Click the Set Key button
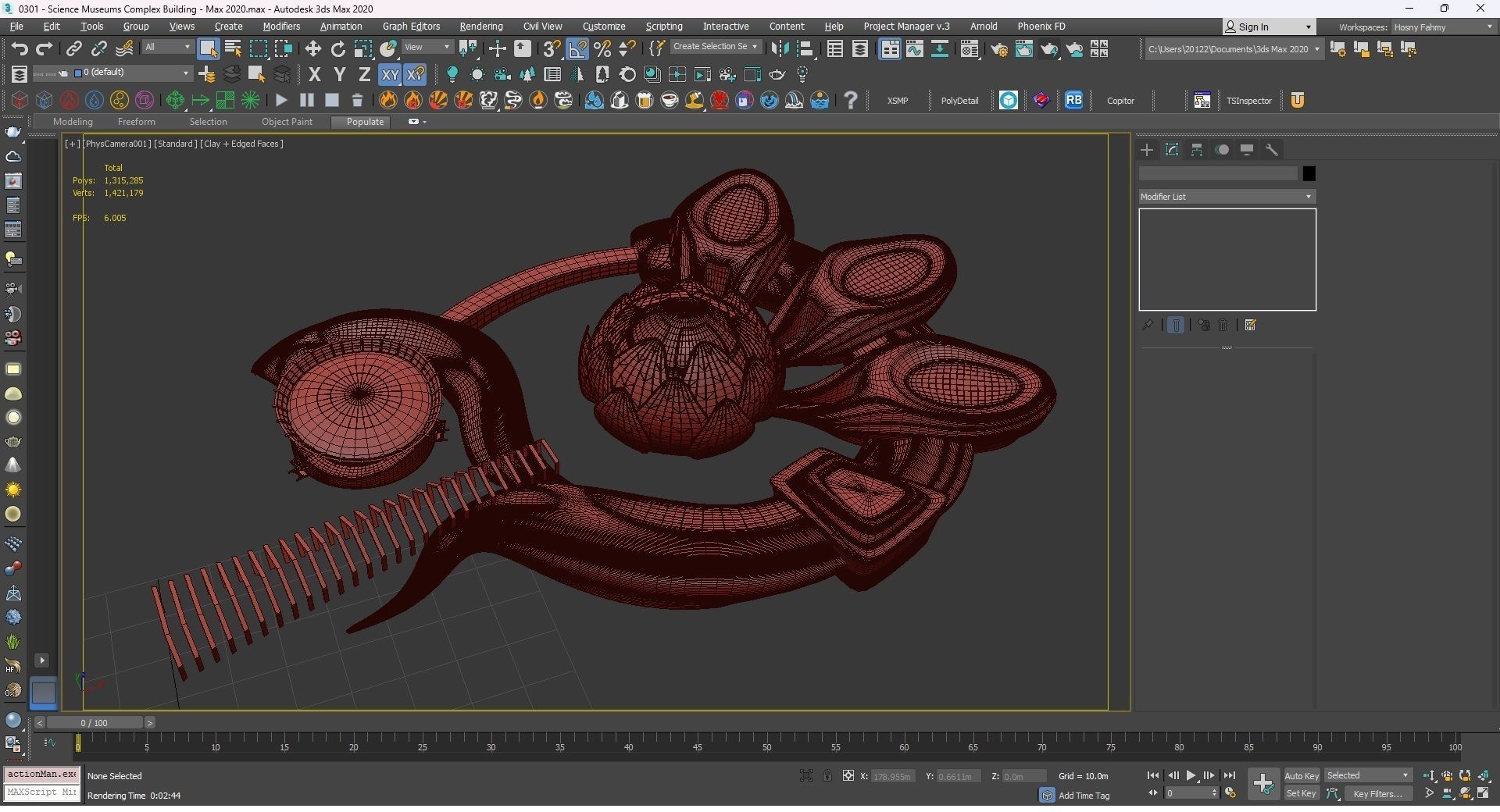This screenshot has width=1500, height=812. coord(1301,794)
